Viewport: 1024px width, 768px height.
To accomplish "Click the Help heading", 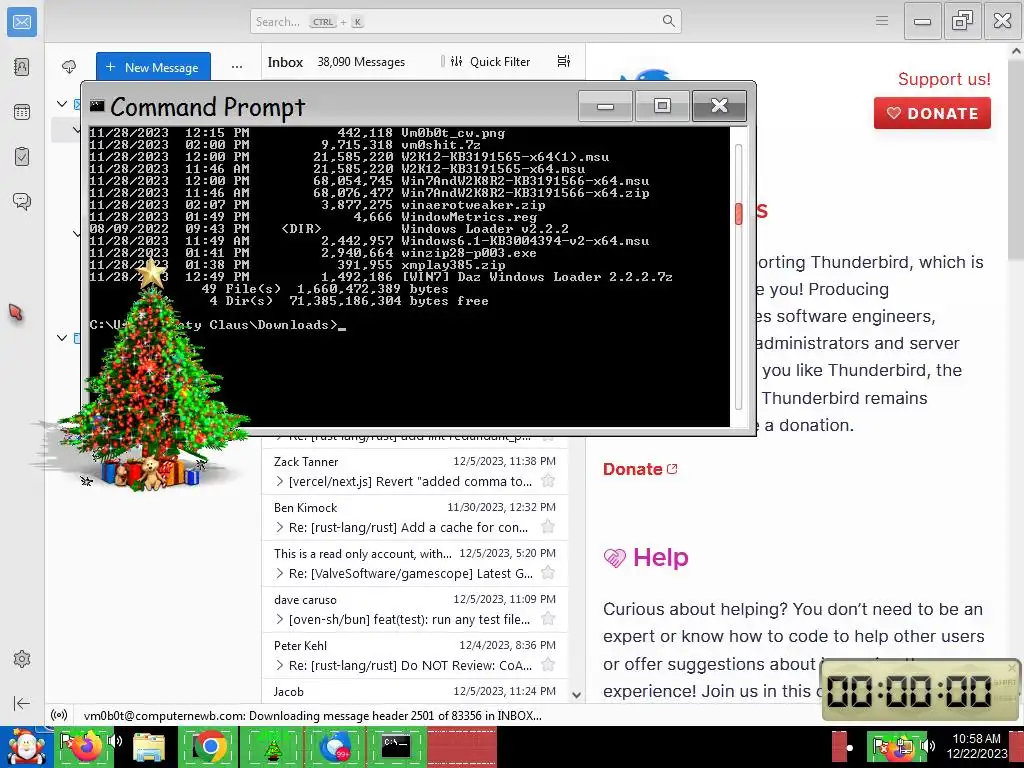I will tap(660, 557).
